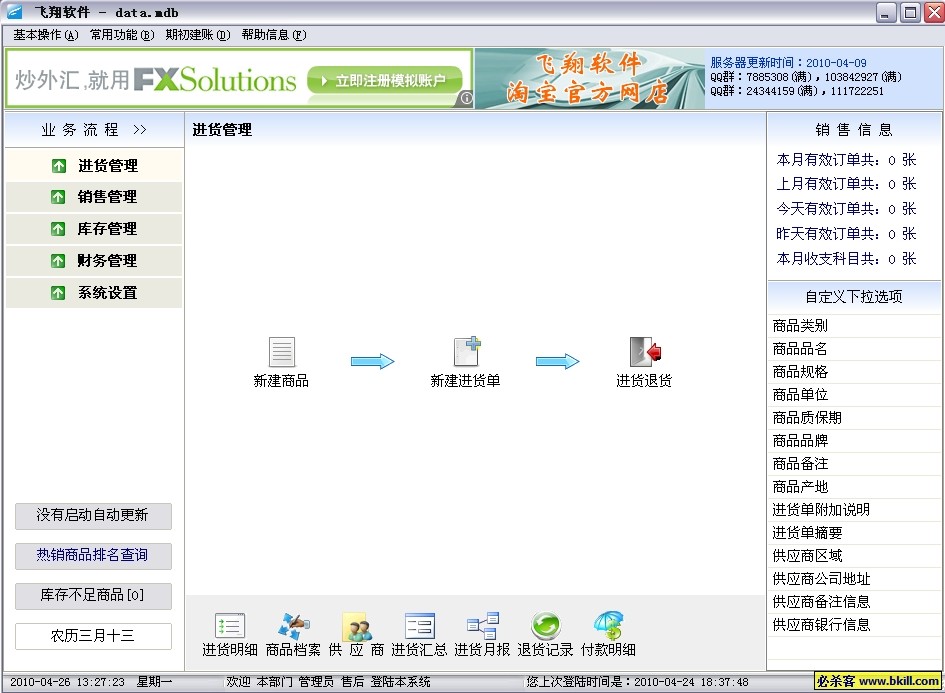945x693 pixels.
Task: Open the 新建进货单 icon
Action: coord(467,351)
